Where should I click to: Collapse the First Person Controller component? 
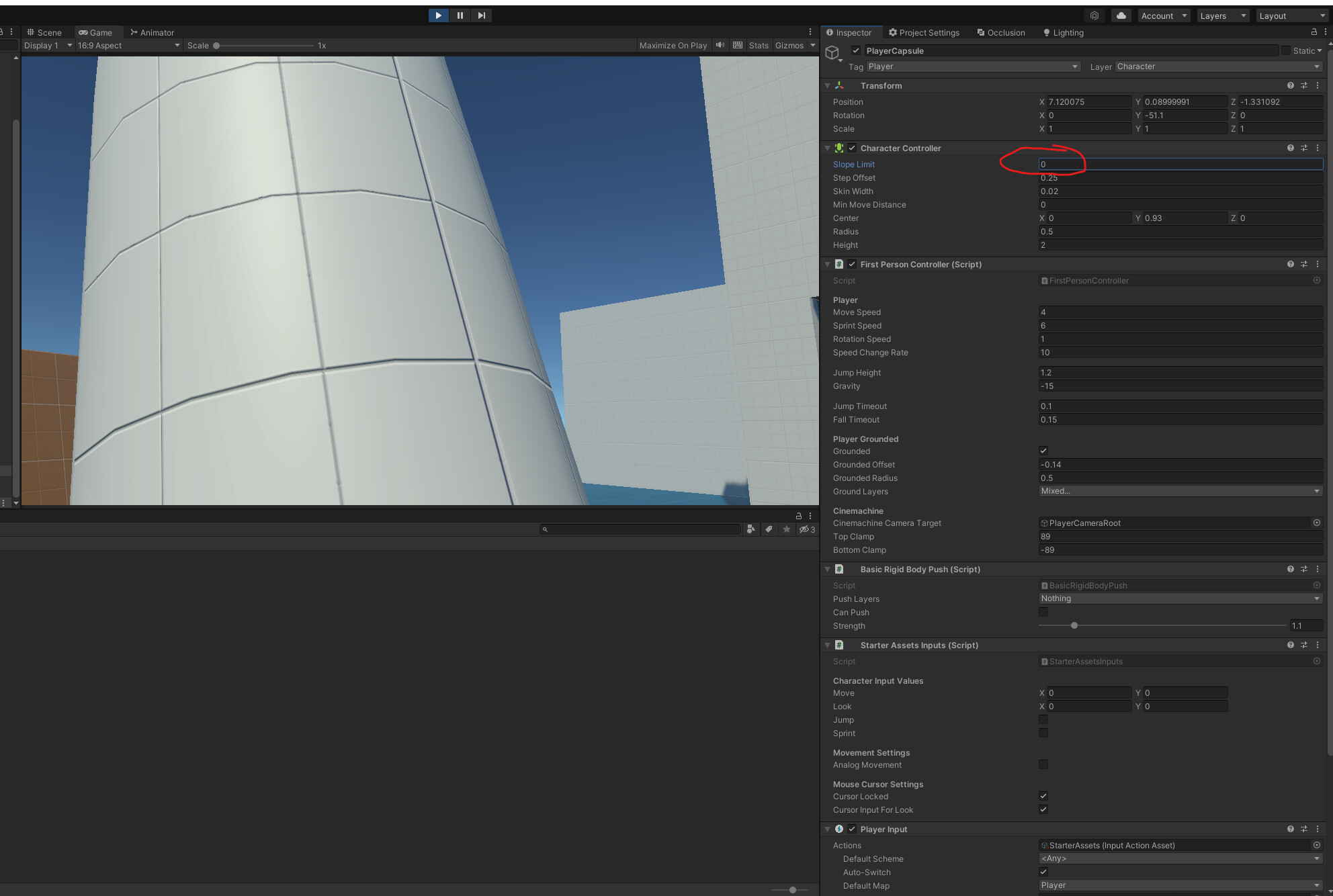(827, 264)
